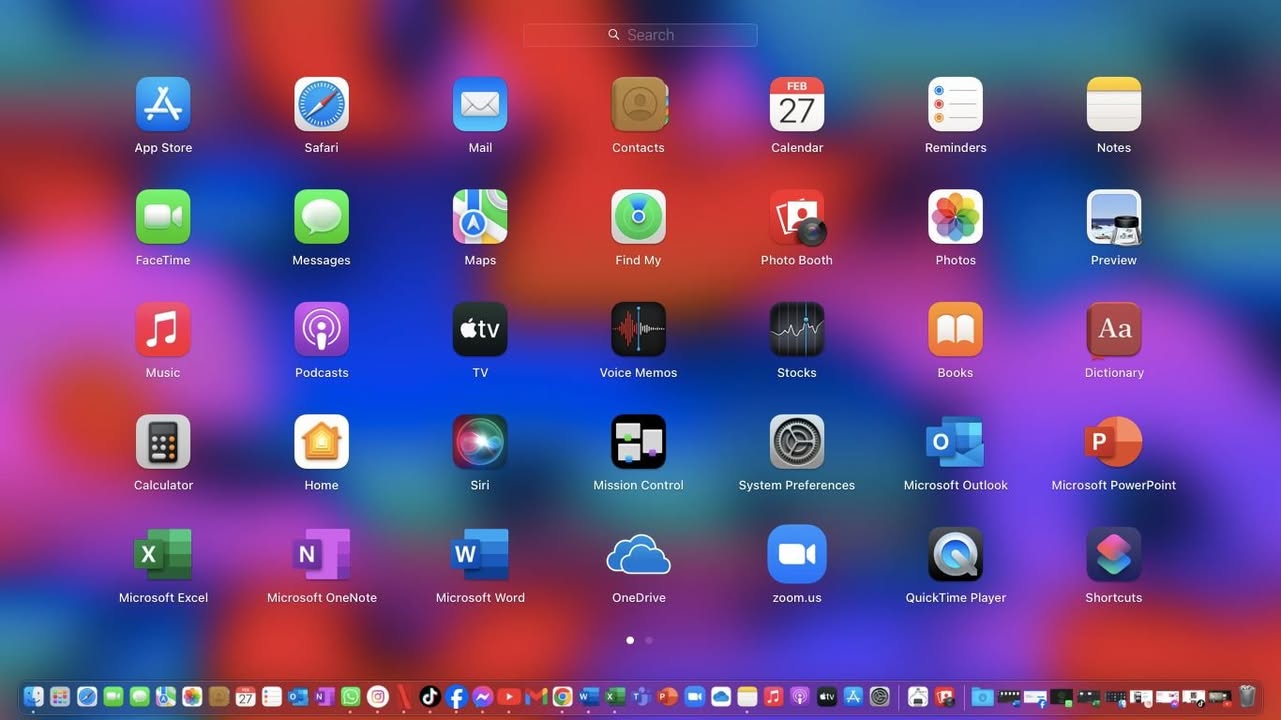Launch Reminders from the Launchpad grid
Viewport: 1281px width, 720px height.
coord(955,104)
